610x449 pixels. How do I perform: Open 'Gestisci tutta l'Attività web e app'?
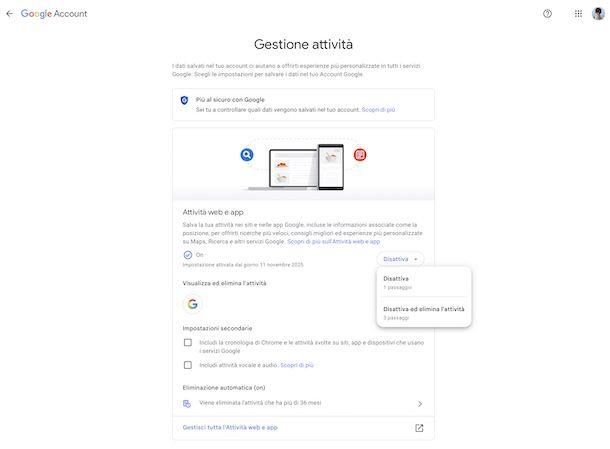230,427
